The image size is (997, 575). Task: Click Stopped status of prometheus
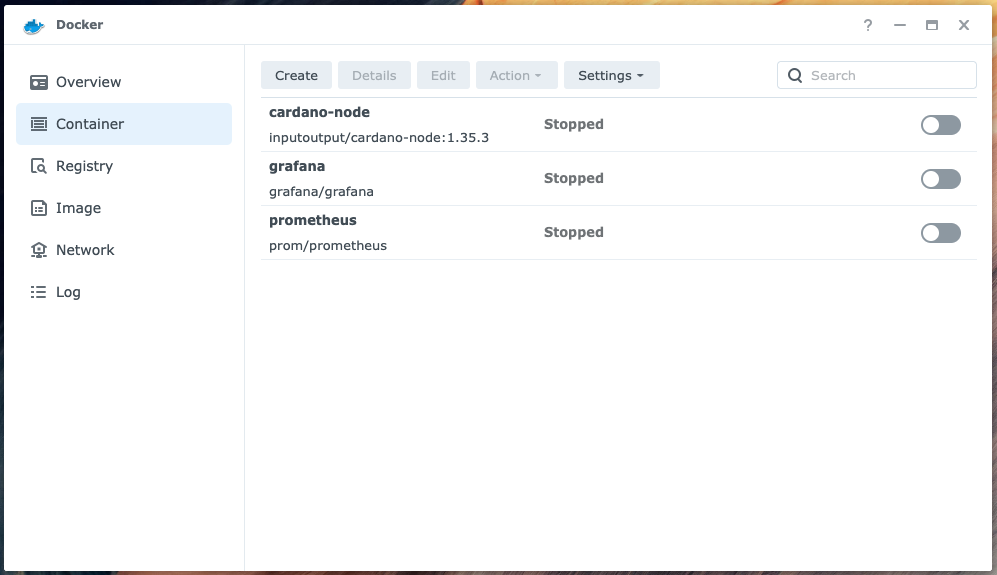pyautogui.click(x=574, y=232)
